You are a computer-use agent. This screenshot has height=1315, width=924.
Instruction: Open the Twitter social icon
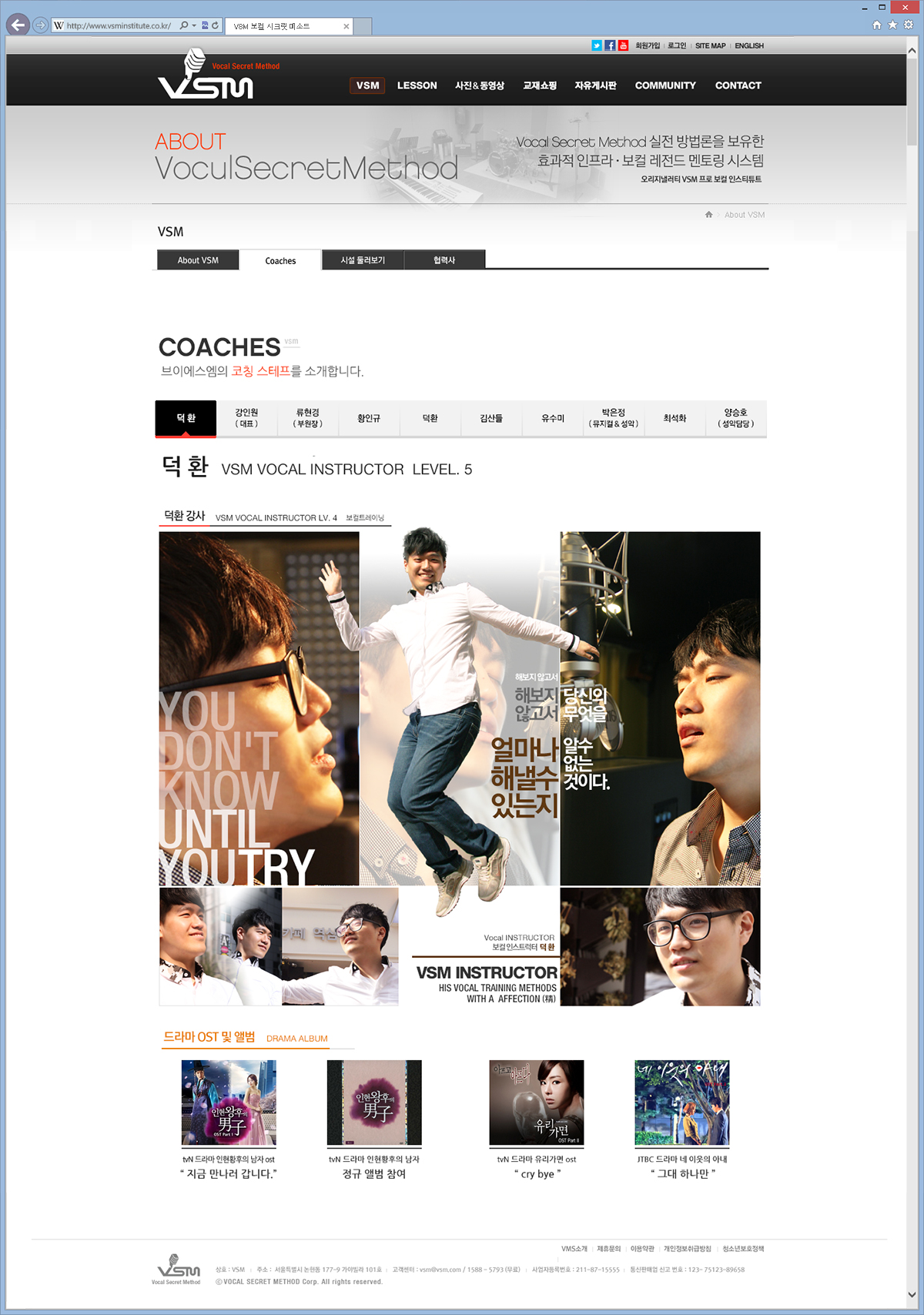(597, 45)
